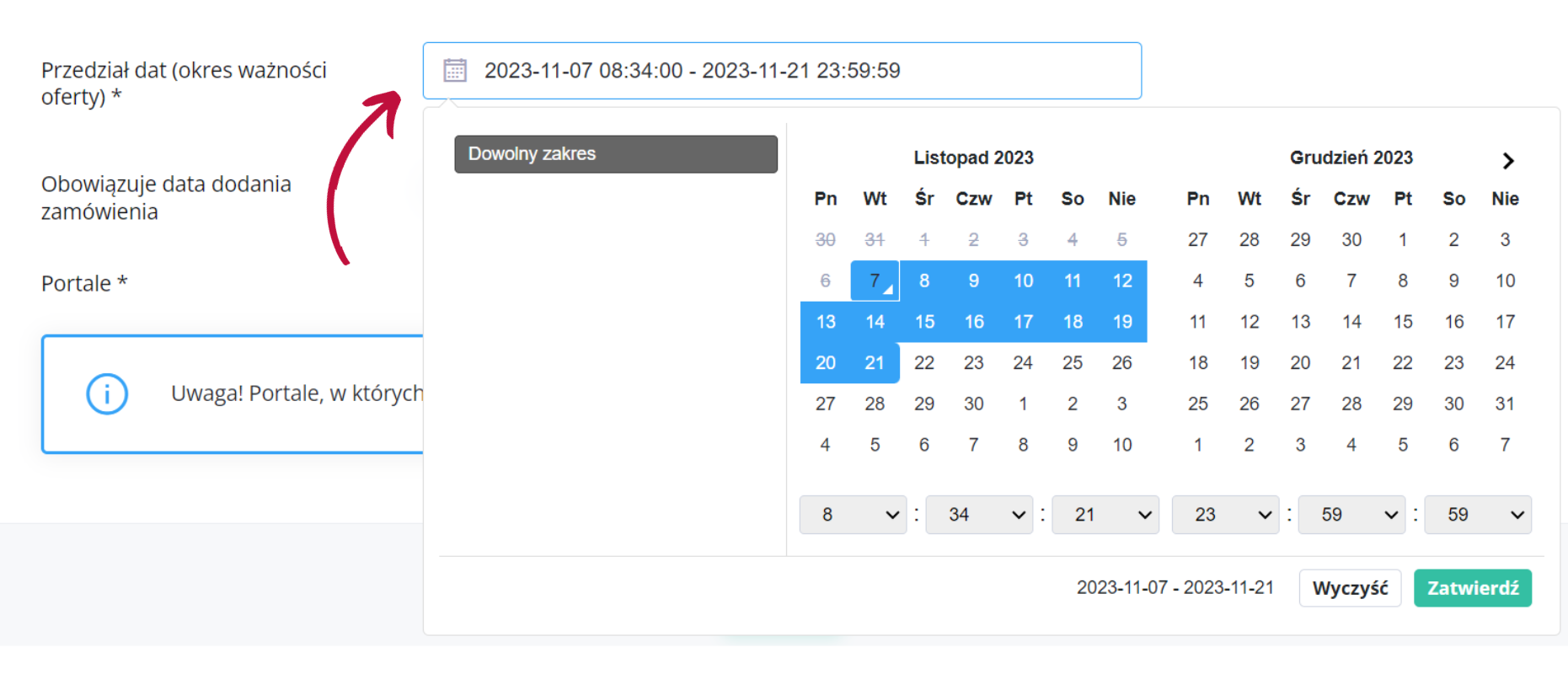This screenshot has height=674, width=1568.
Task: Click the summary text 2023-11-07 - 2023-11-21
Action: point(1175,588)
